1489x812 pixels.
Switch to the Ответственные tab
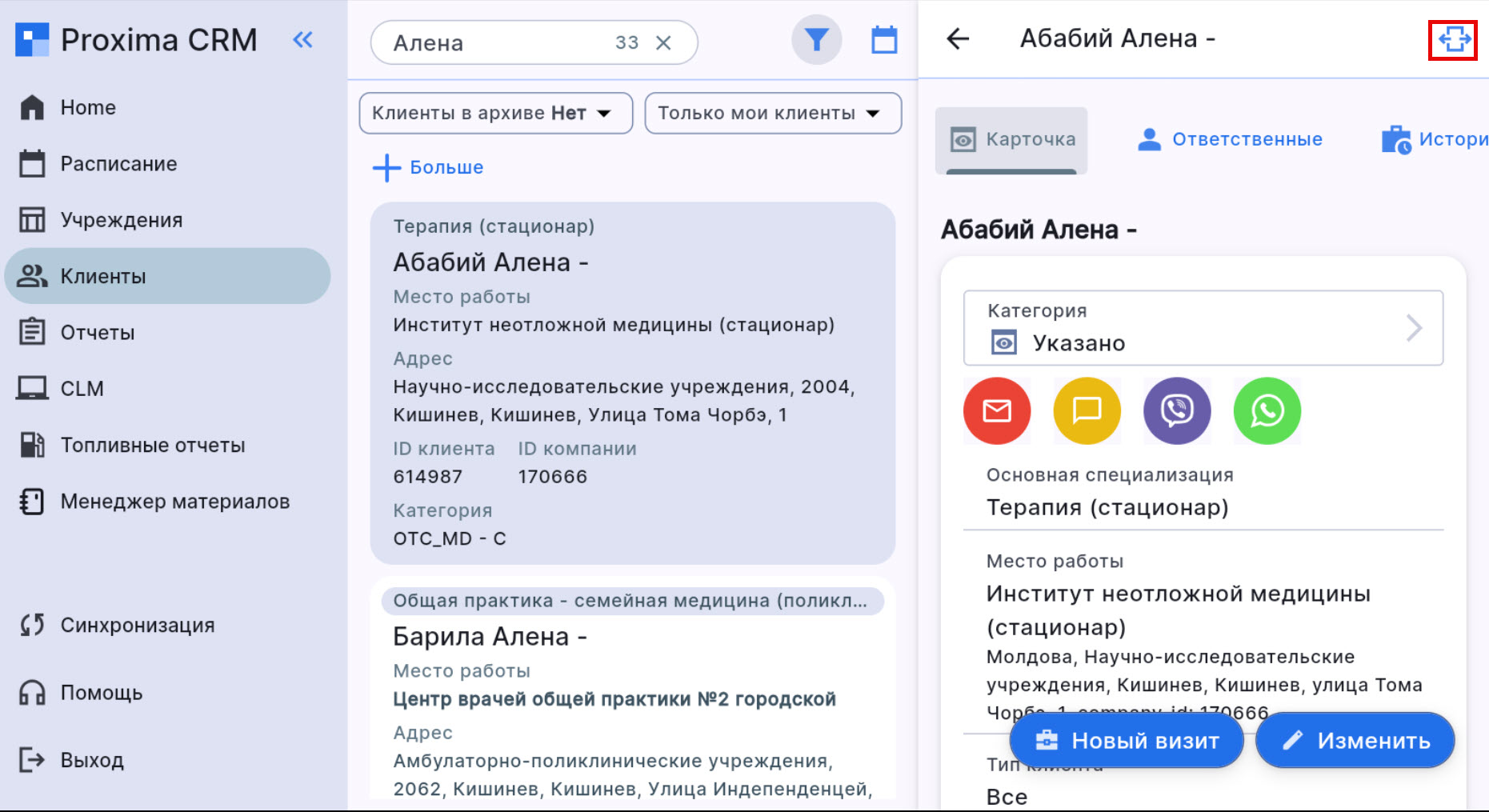(1230, 139)
